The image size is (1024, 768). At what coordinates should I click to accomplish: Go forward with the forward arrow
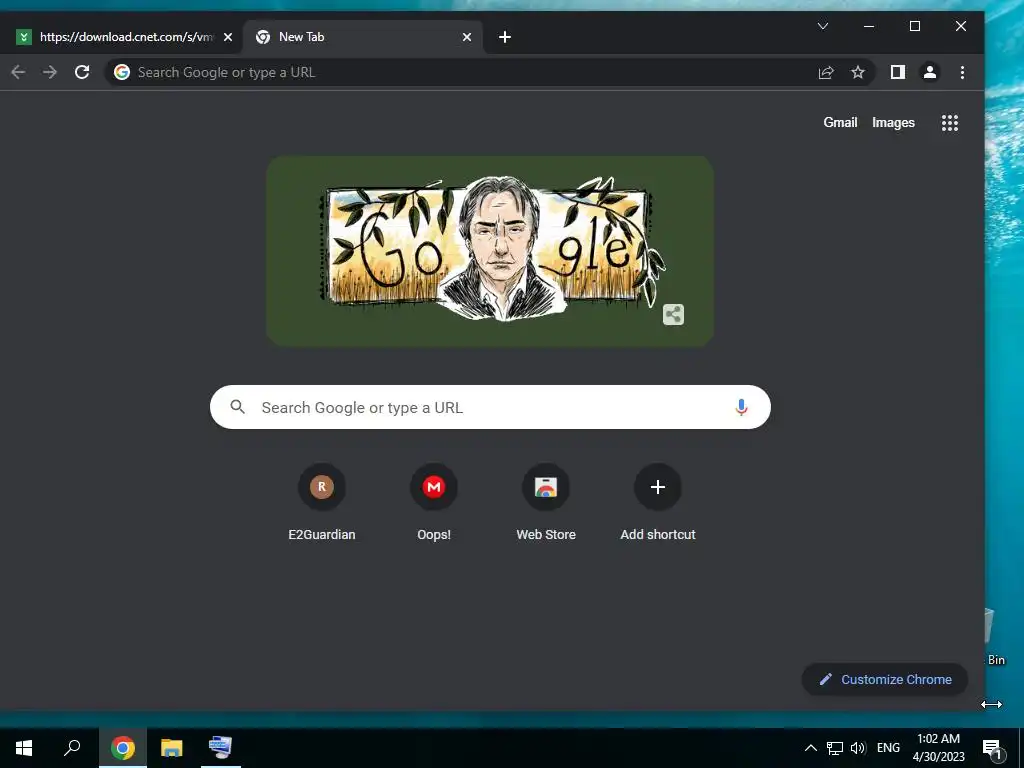(x=50, y=72)
